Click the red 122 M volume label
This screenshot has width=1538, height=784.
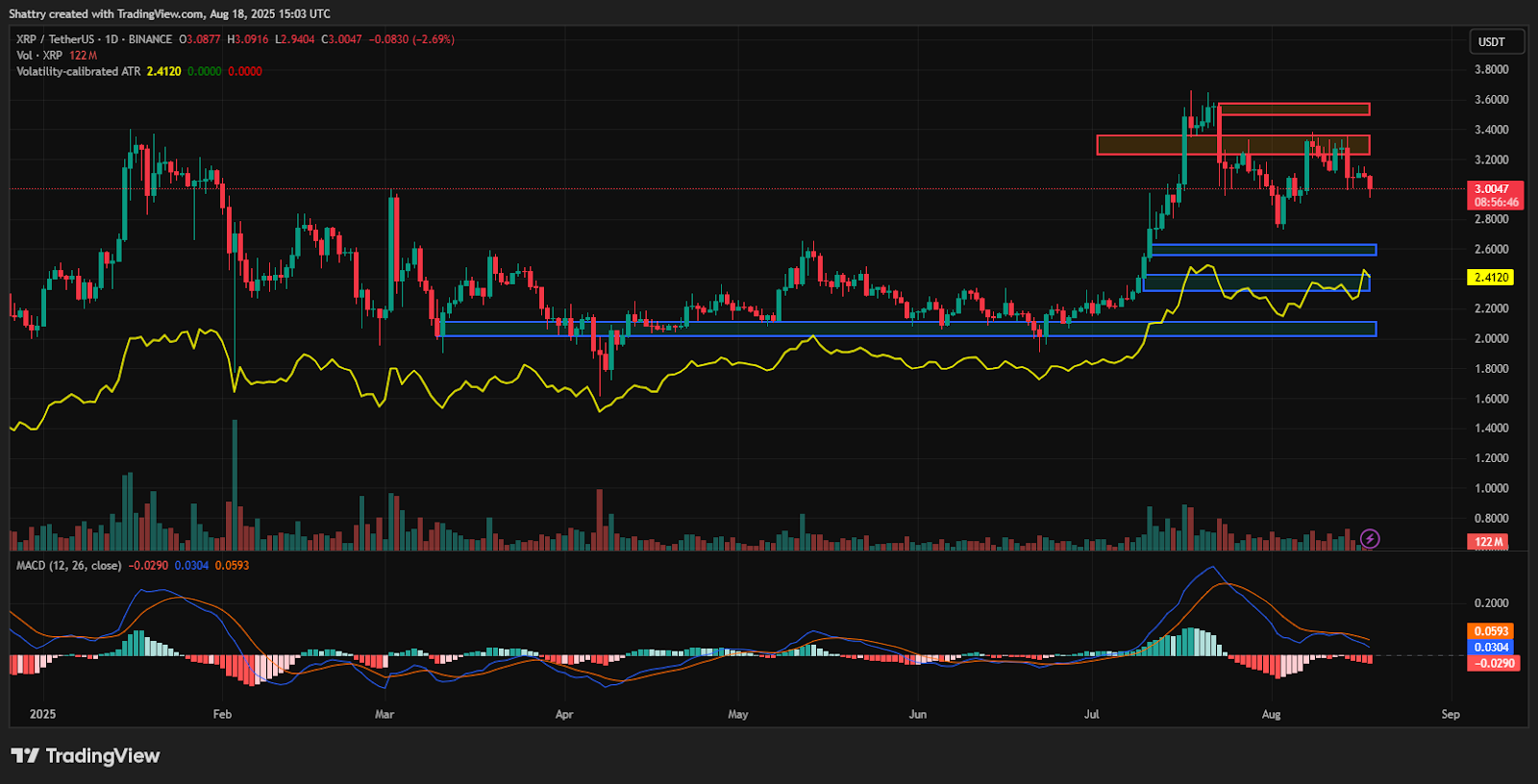pyautogui.click(x=1488, y=542)
